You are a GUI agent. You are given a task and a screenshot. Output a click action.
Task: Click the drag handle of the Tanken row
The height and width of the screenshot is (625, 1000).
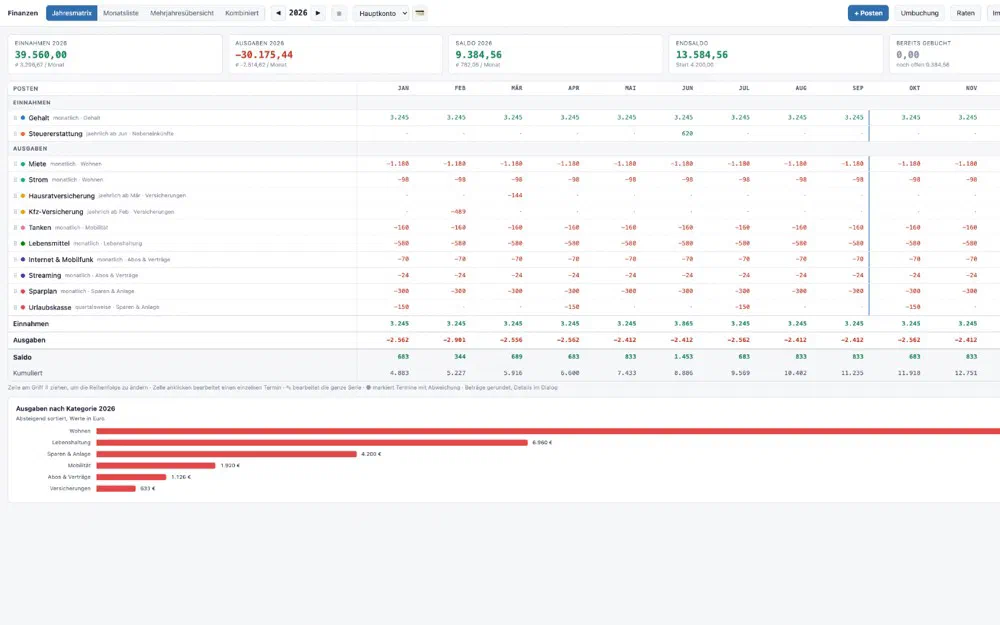click(15, 228)
